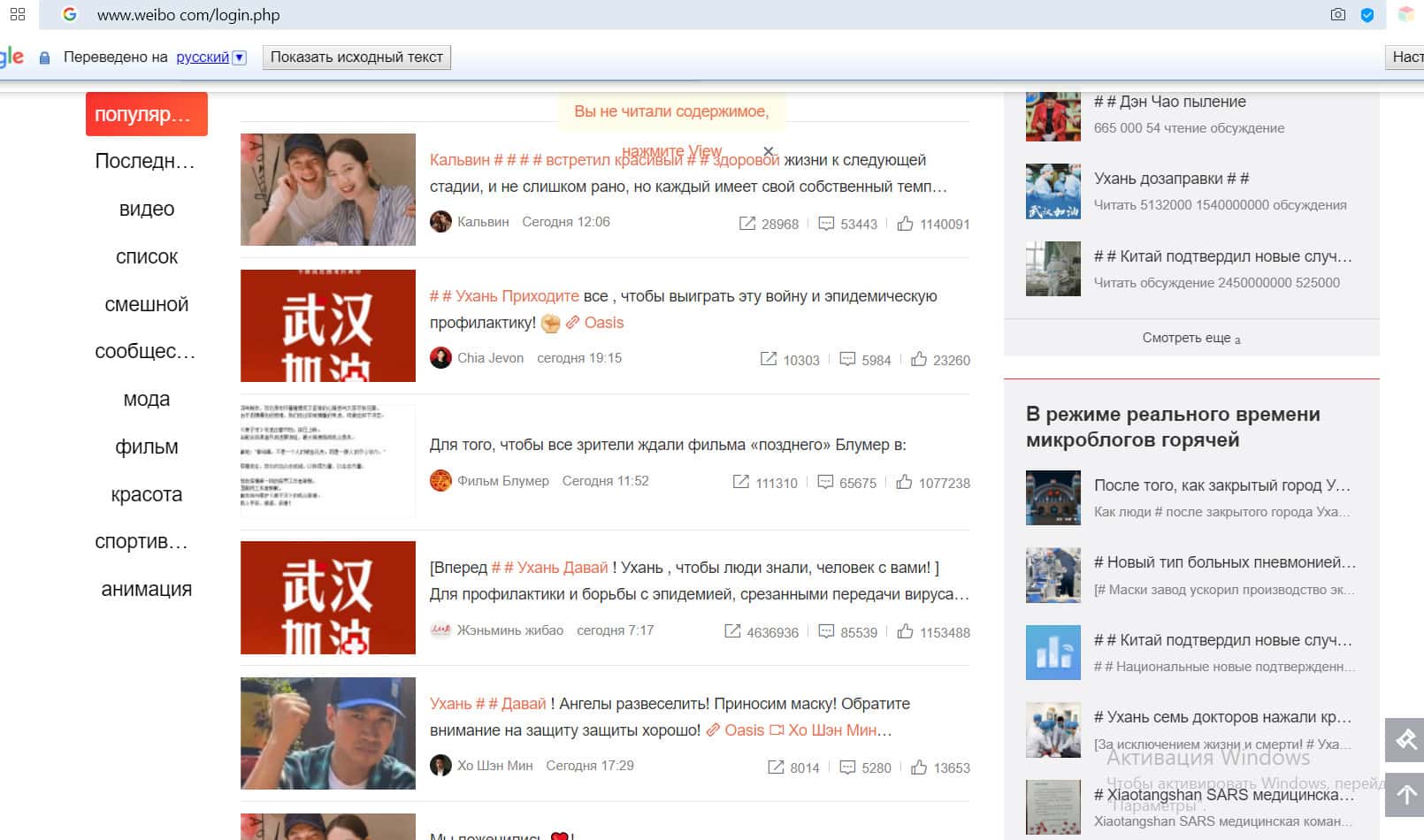Click the comment icon on Кальвин post

click(826, 224)
